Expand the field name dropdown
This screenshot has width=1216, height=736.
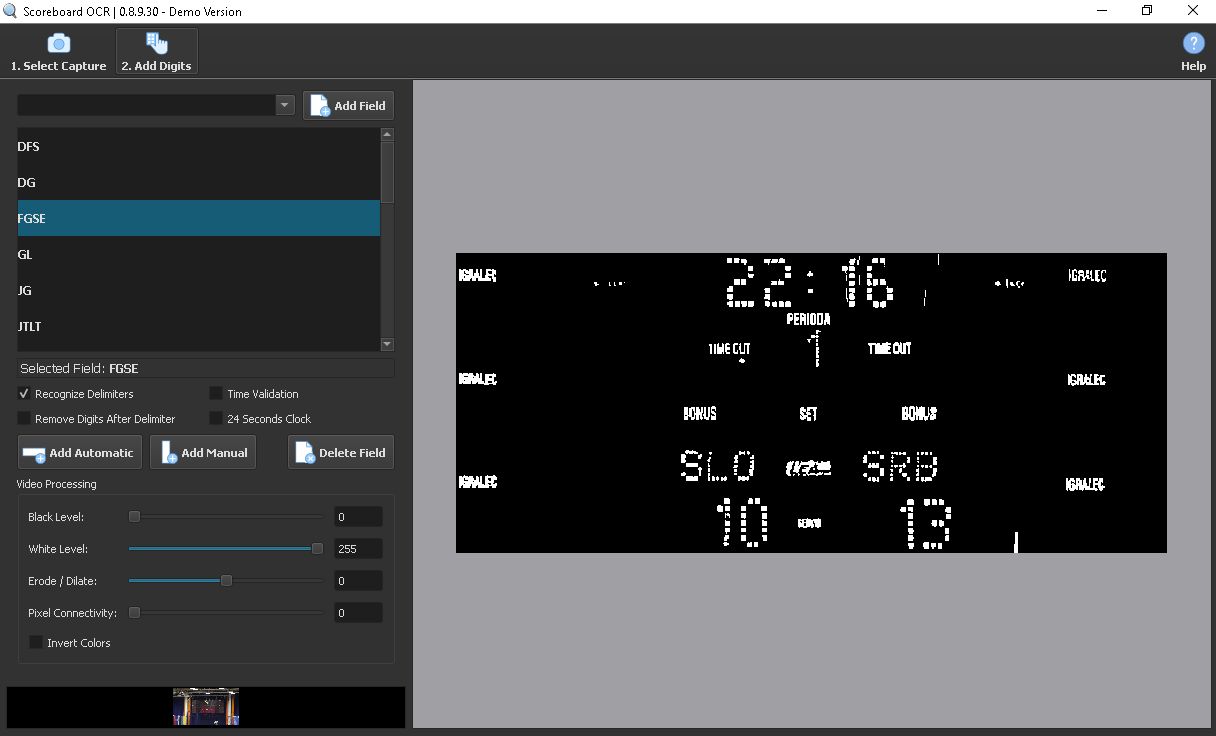click(284, 105)
